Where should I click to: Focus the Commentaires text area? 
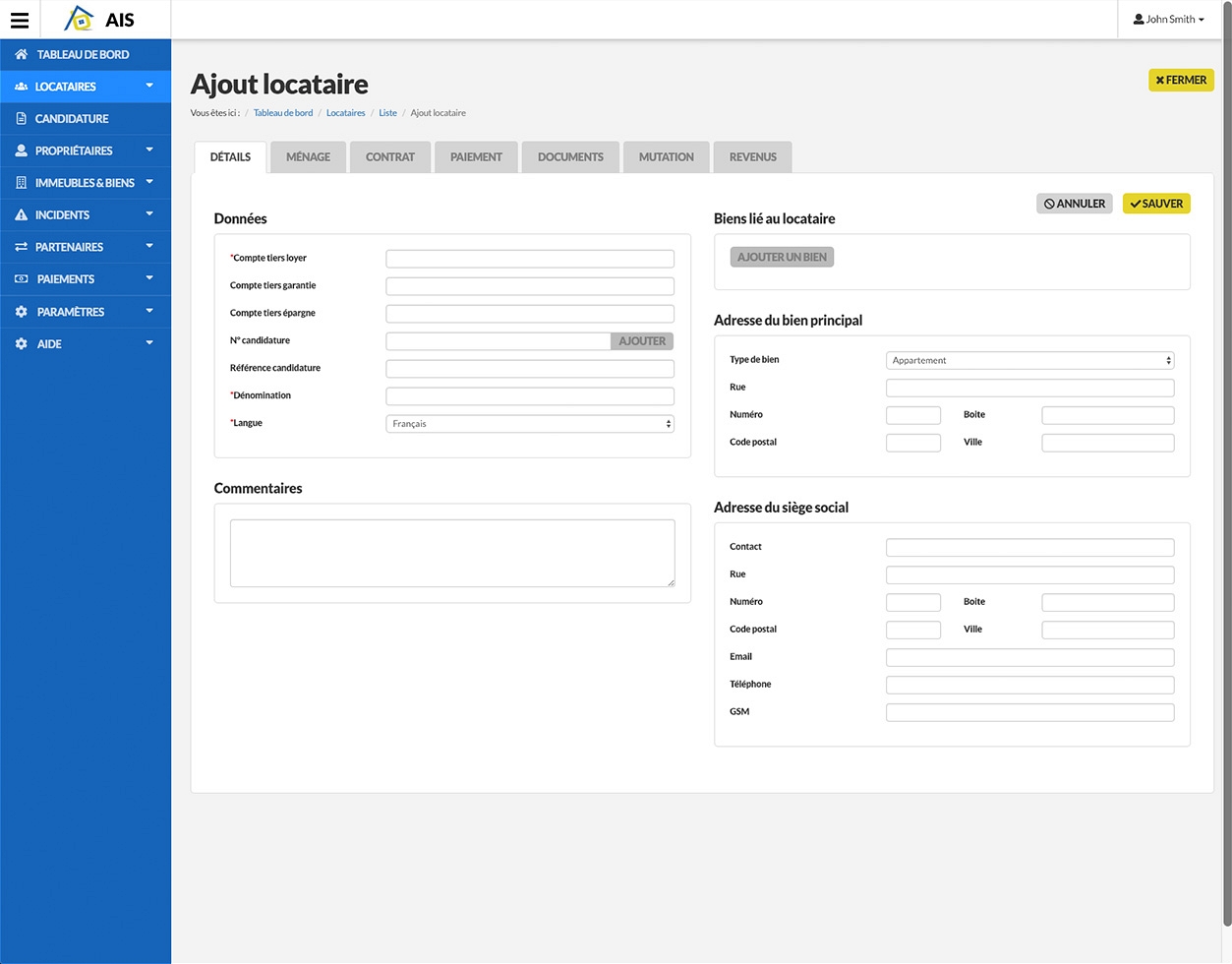click(452, 553)
